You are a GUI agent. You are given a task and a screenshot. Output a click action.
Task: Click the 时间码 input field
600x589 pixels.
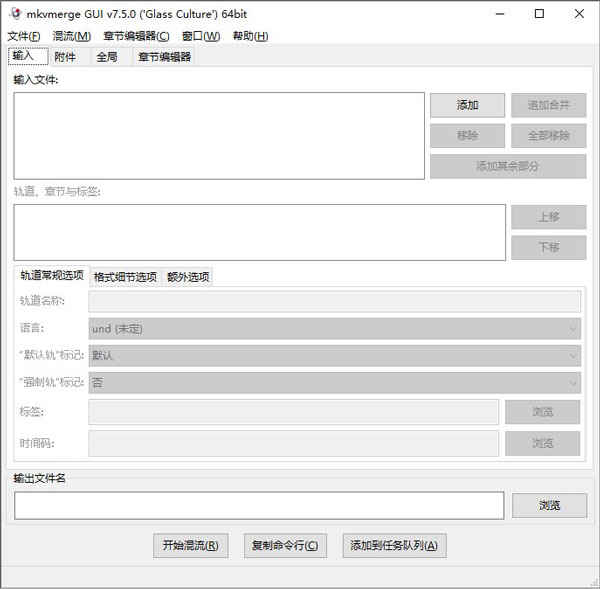coord(293,444)
